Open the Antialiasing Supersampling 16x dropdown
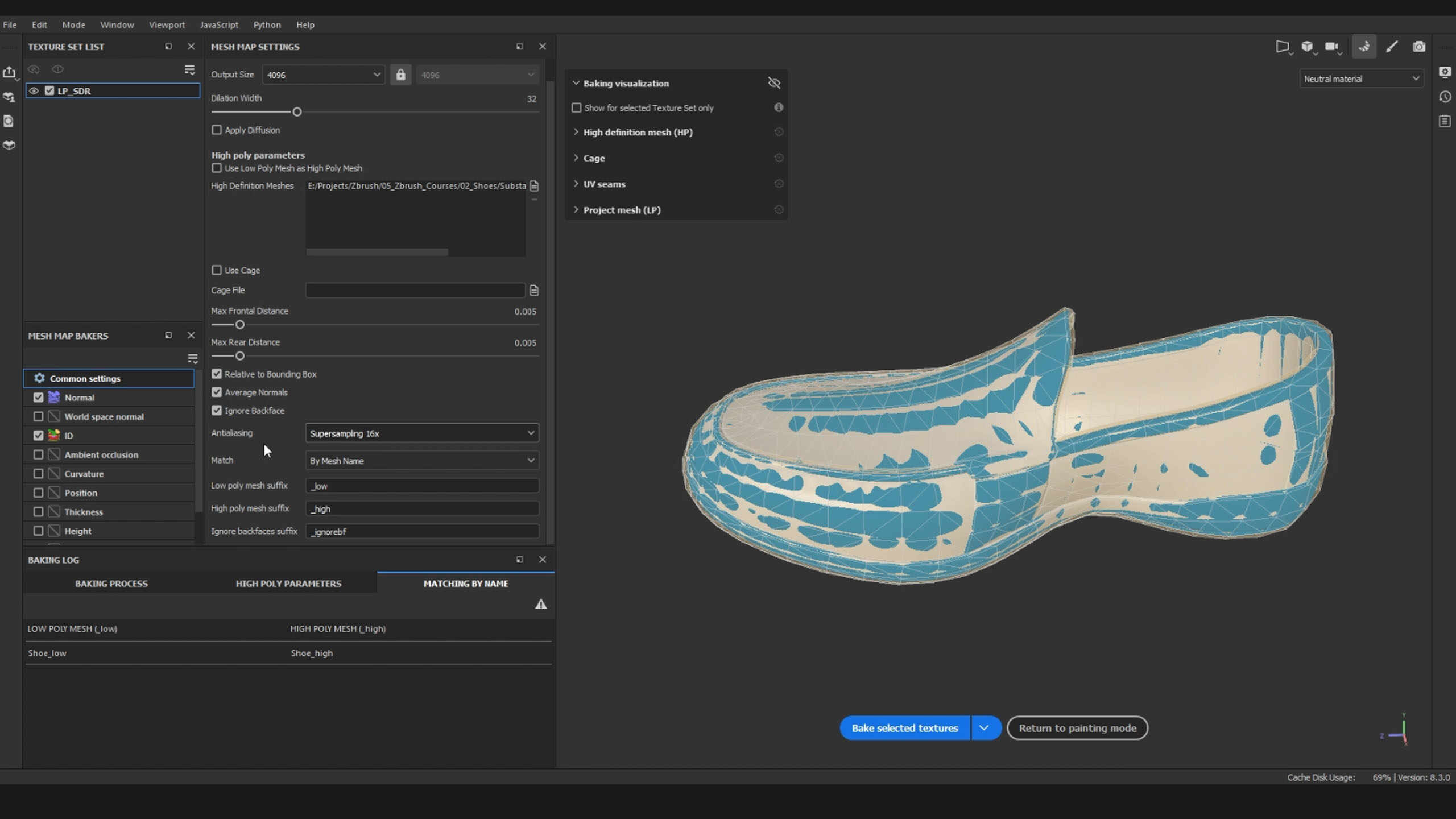 (421, 433)
